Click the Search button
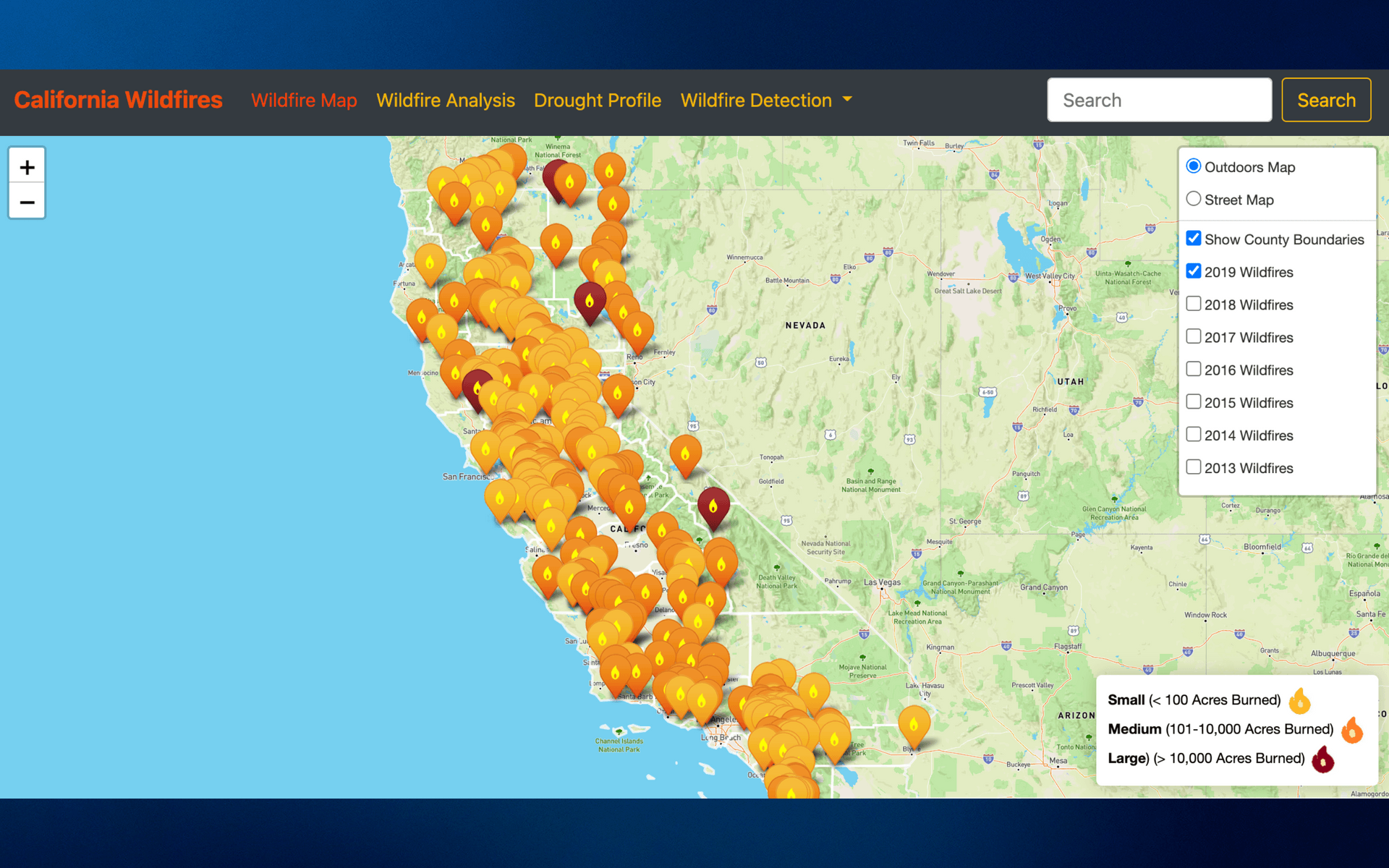Viewport: 1389px width, 868px height. pos(1326,100)
